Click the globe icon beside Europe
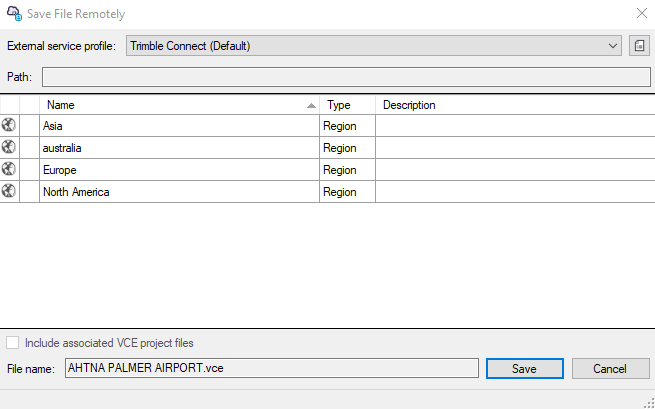655x409 pixels. (9, 169)
